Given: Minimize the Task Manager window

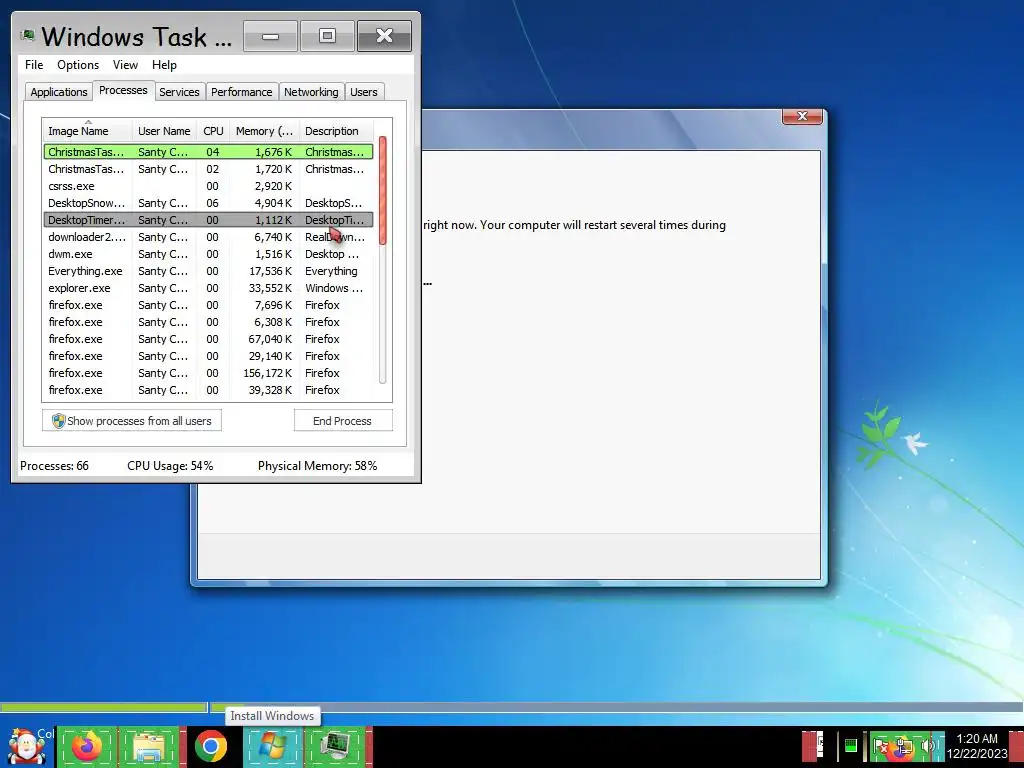Looking at the screenshot, I should point(270,35).
